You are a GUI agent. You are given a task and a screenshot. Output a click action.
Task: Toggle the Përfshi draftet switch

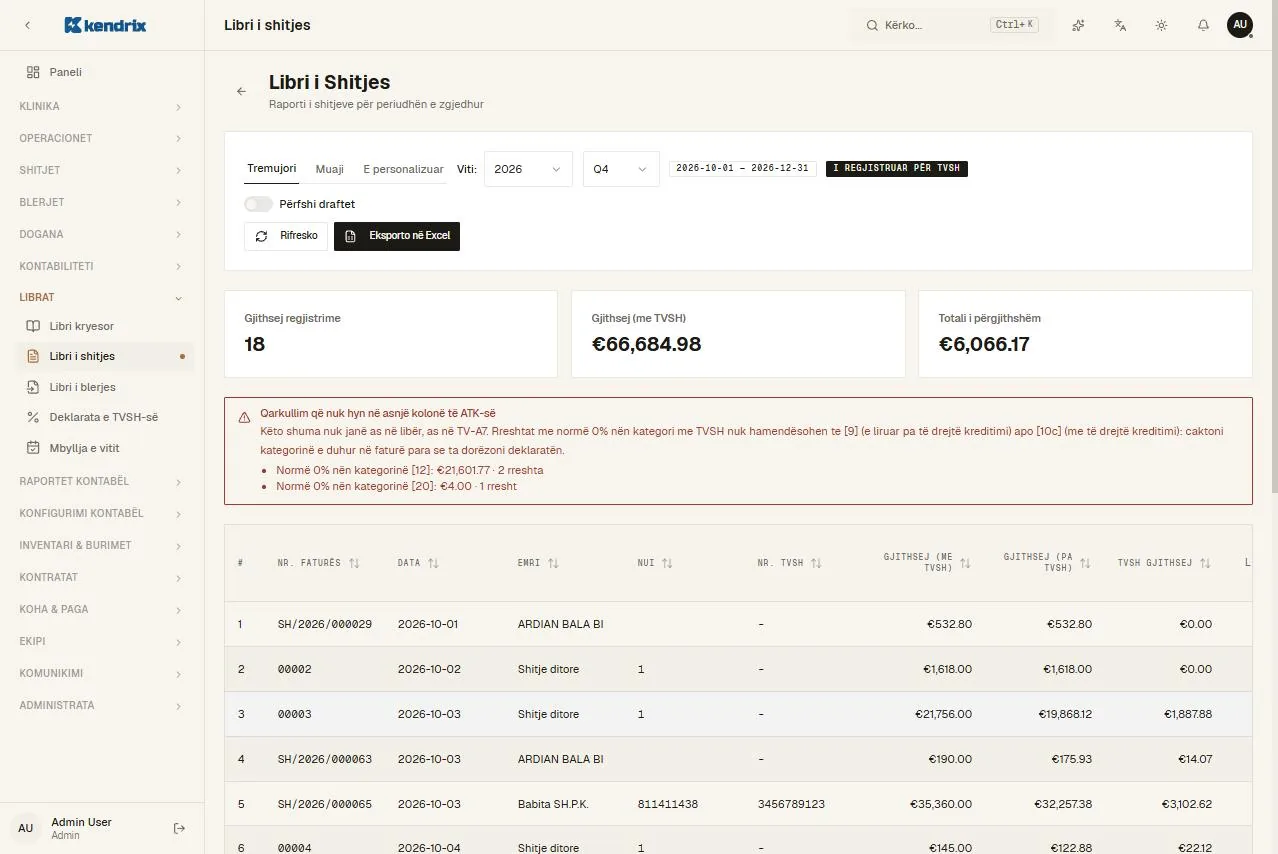[x=258, y=204]
